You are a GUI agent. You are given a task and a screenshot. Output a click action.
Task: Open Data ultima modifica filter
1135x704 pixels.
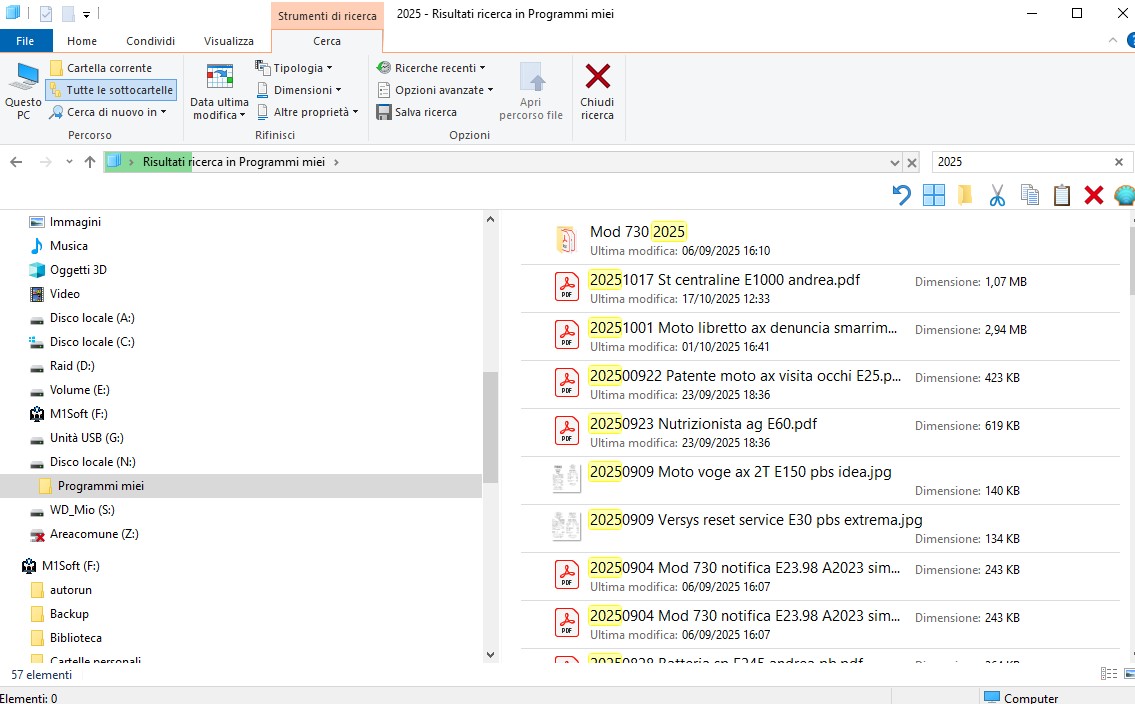pos(219,91)
